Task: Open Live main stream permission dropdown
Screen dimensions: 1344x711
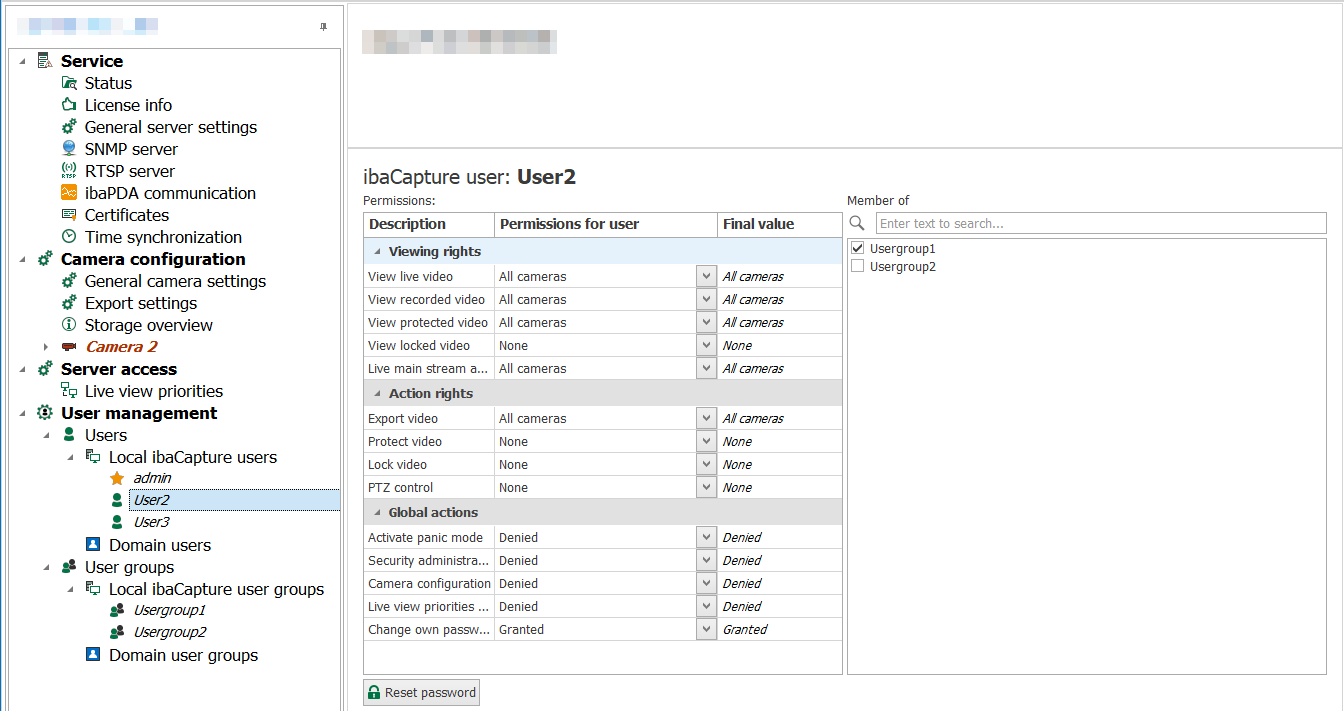Action: click(x=706, y=368)
